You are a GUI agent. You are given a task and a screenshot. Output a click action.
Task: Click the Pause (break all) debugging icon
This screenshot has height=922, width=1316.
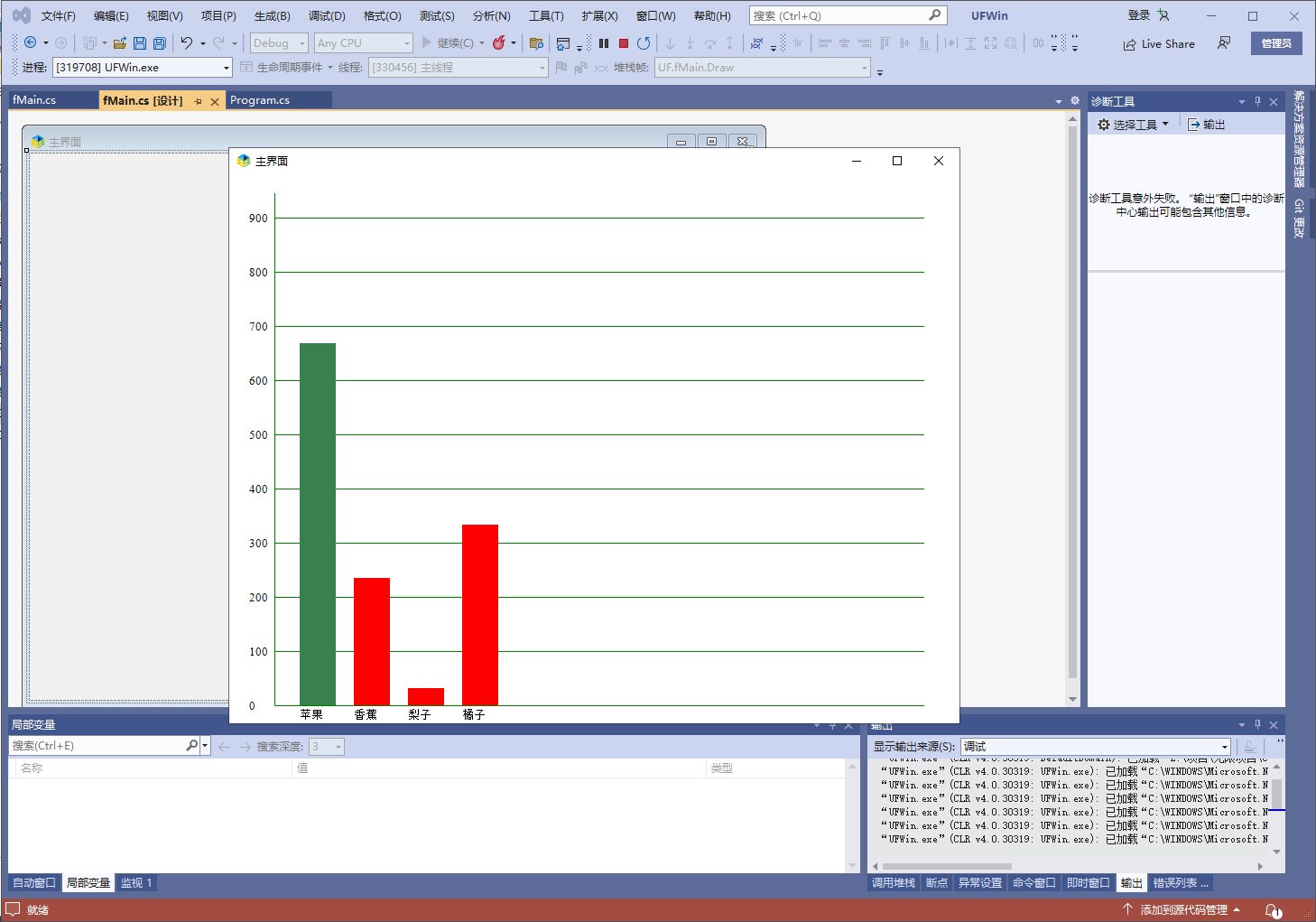click(x=604, y=43)
